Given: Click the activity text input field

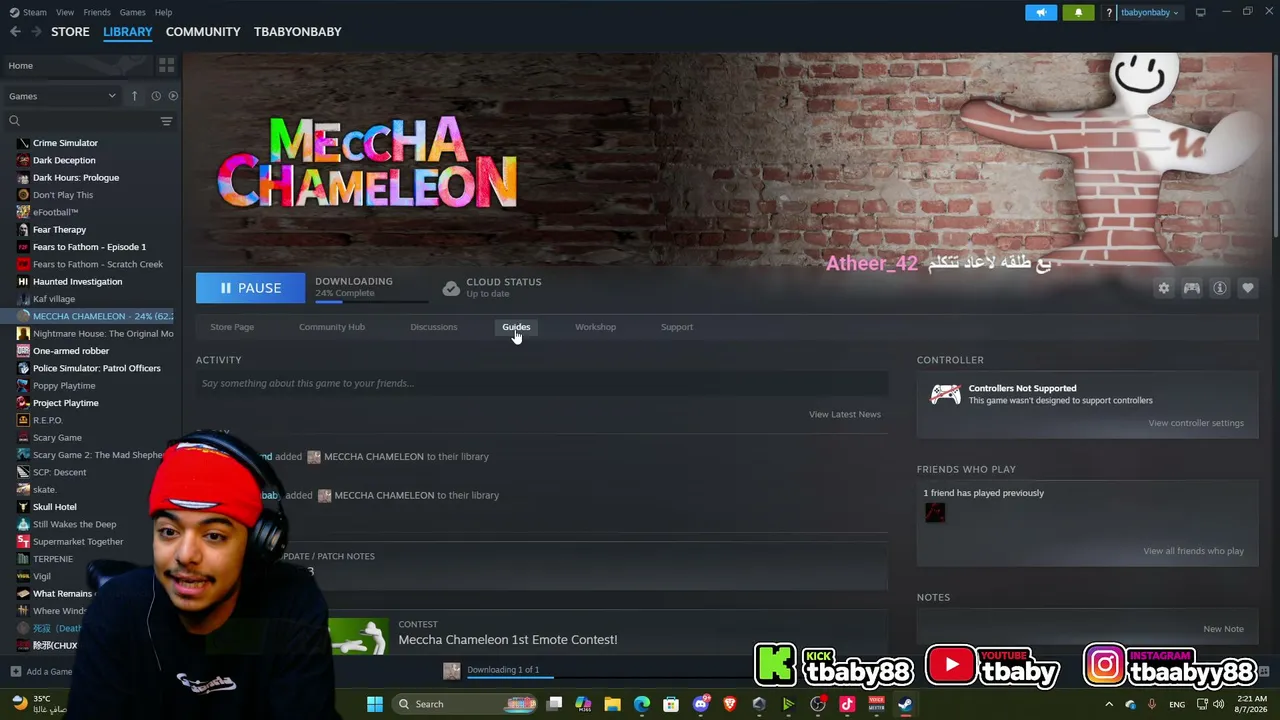Looking at the screenshot, I should tap(542, 383).
